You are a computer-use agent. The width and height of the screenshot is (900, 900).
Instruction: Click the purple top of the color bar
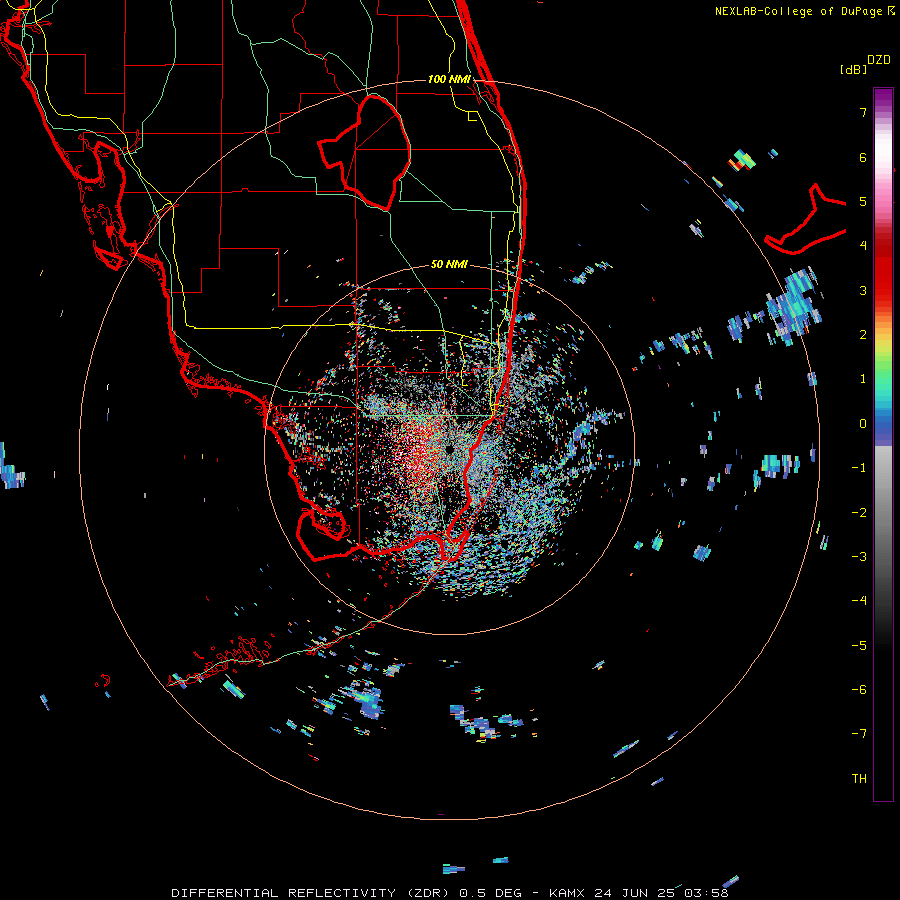tap(883, 98)
